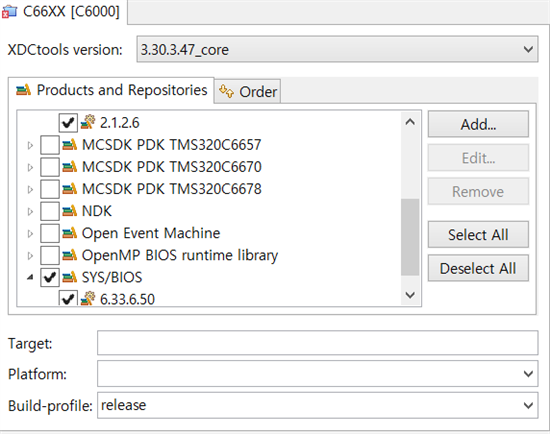This screenshot has width=550, height=434.
Task: Click the Products and Repositories tab icon
Action: 24,91
